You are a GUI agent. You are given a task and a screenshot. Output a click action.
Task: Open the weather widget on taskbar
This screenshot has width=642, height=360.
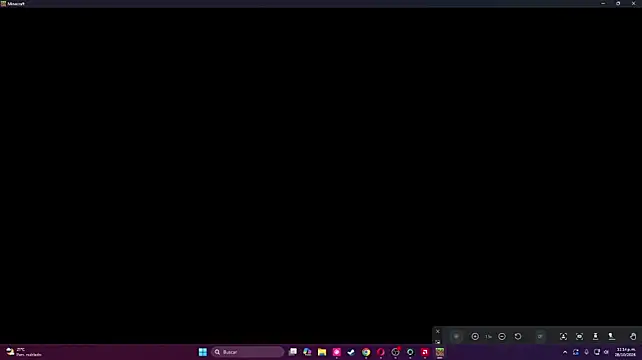pos(24,352)
